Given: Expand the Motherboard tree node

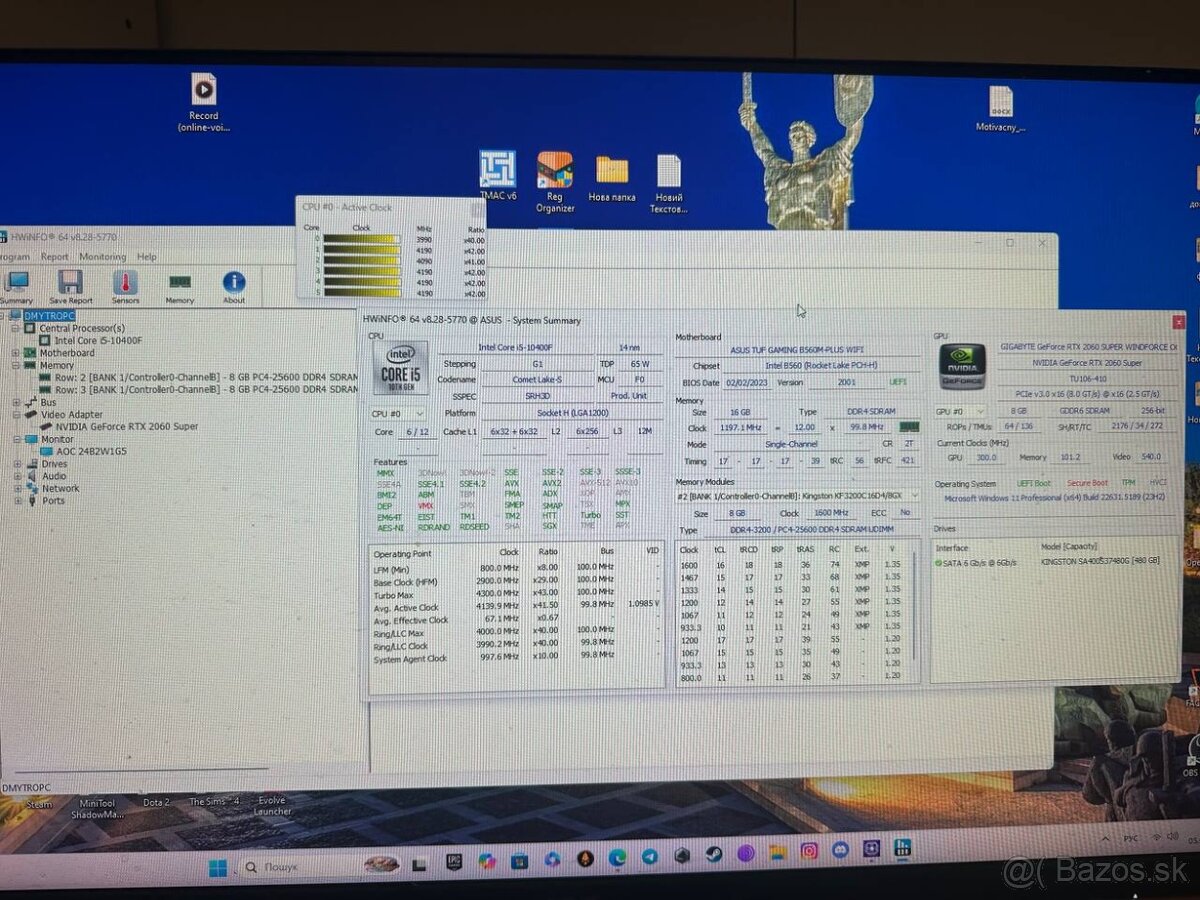Looking at the screenshot, I should tap(16, 353).
